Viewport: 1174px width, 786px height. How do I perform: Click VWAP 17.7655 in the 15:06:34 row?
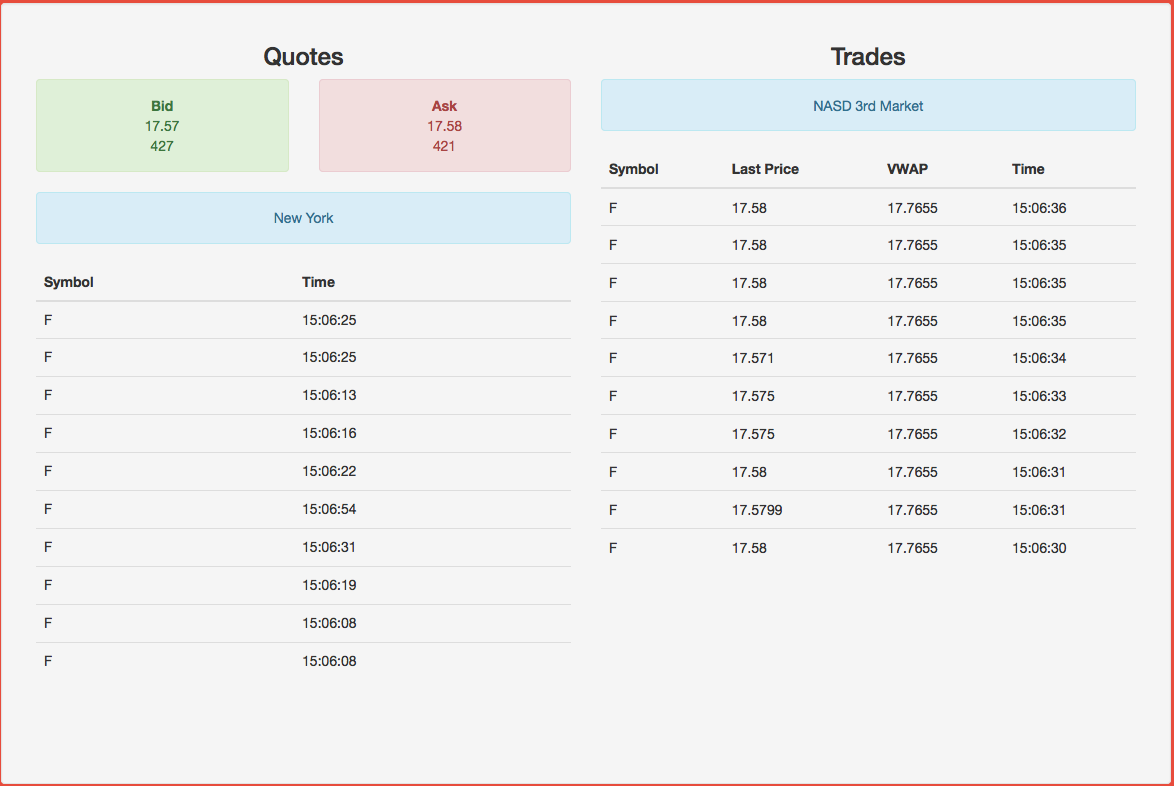tap(912, 359)
